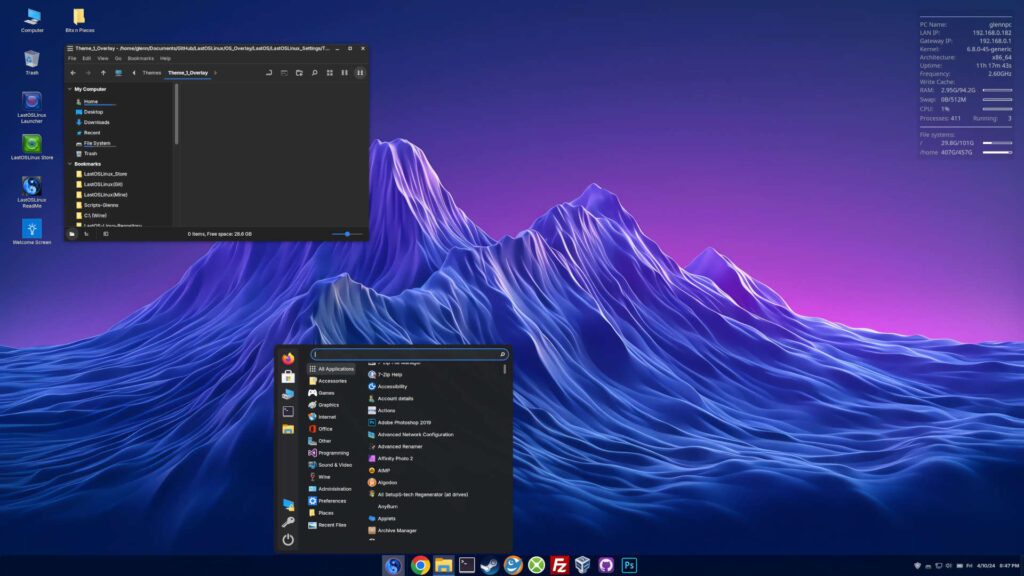Collapse the Bookmarks sidebar section
Image resolution: width=1024 pixels, height=576 pixels.
coord(69,164)
